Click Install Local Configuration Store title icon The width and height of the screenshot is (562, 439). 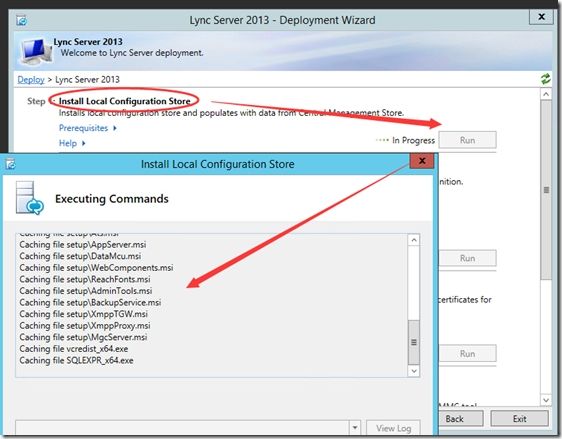pos(10,164)
